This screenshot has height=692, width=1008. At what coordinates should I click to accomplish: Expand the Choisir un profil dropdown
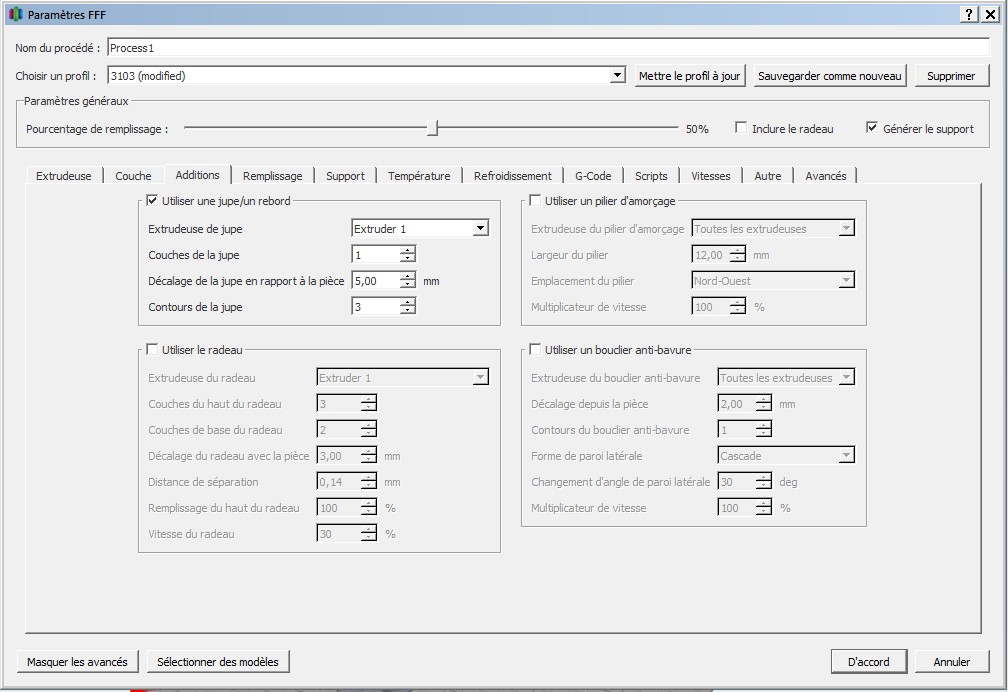click(x=618, y=76)
